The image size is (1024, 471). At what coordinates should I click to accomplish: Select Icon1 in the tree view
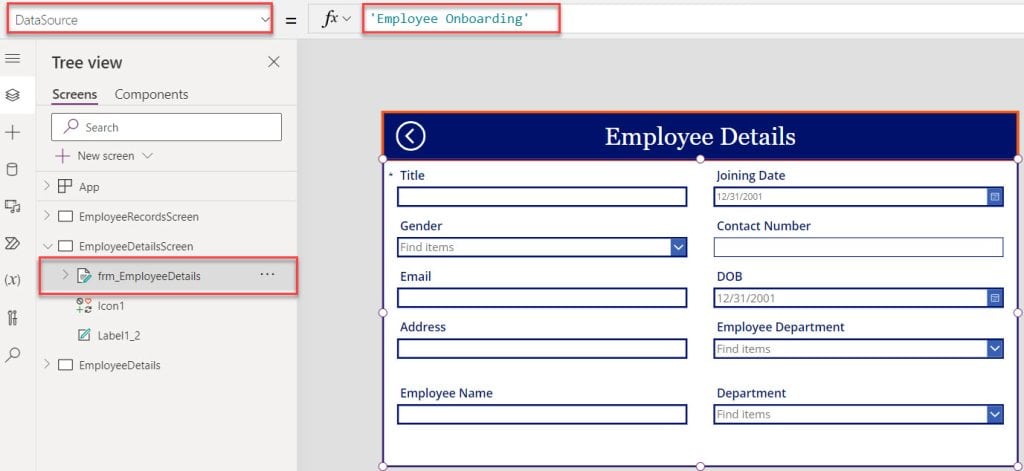(x=111, y=306)
